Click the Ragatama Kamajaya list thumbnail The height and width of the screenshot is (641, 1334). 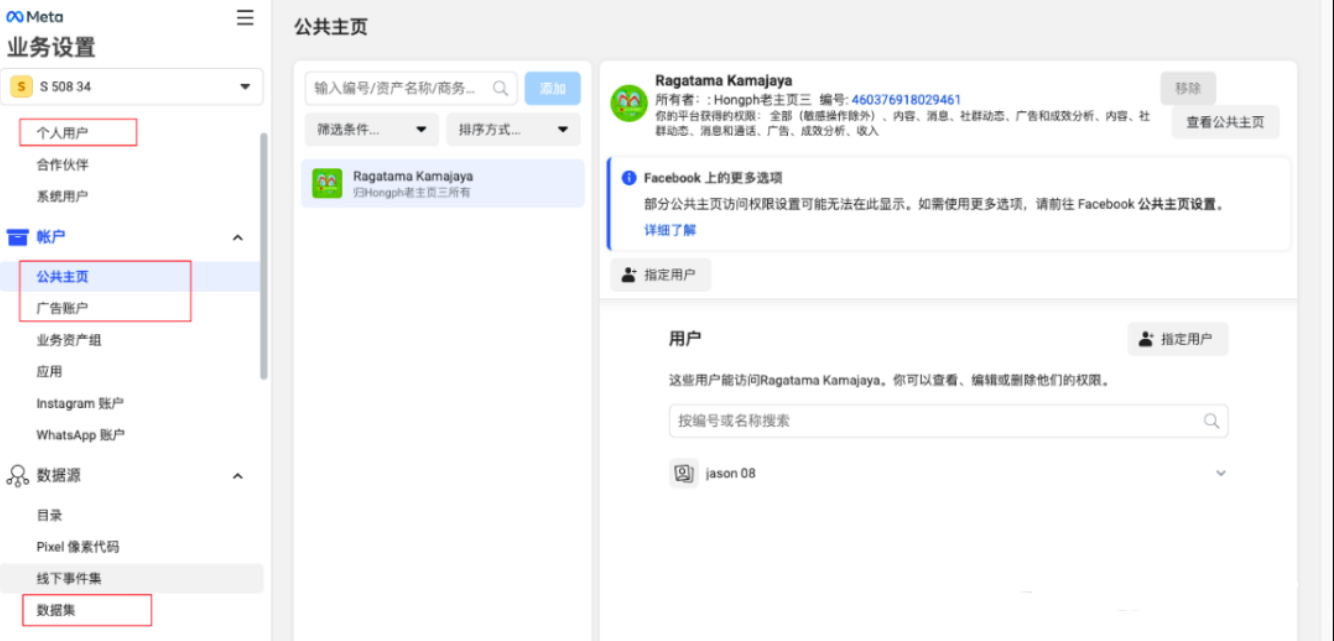point(327,183)
